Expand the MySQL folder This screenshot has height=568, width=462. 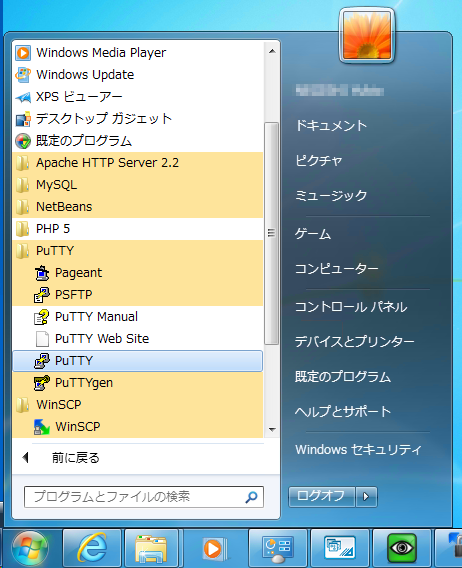138,185
